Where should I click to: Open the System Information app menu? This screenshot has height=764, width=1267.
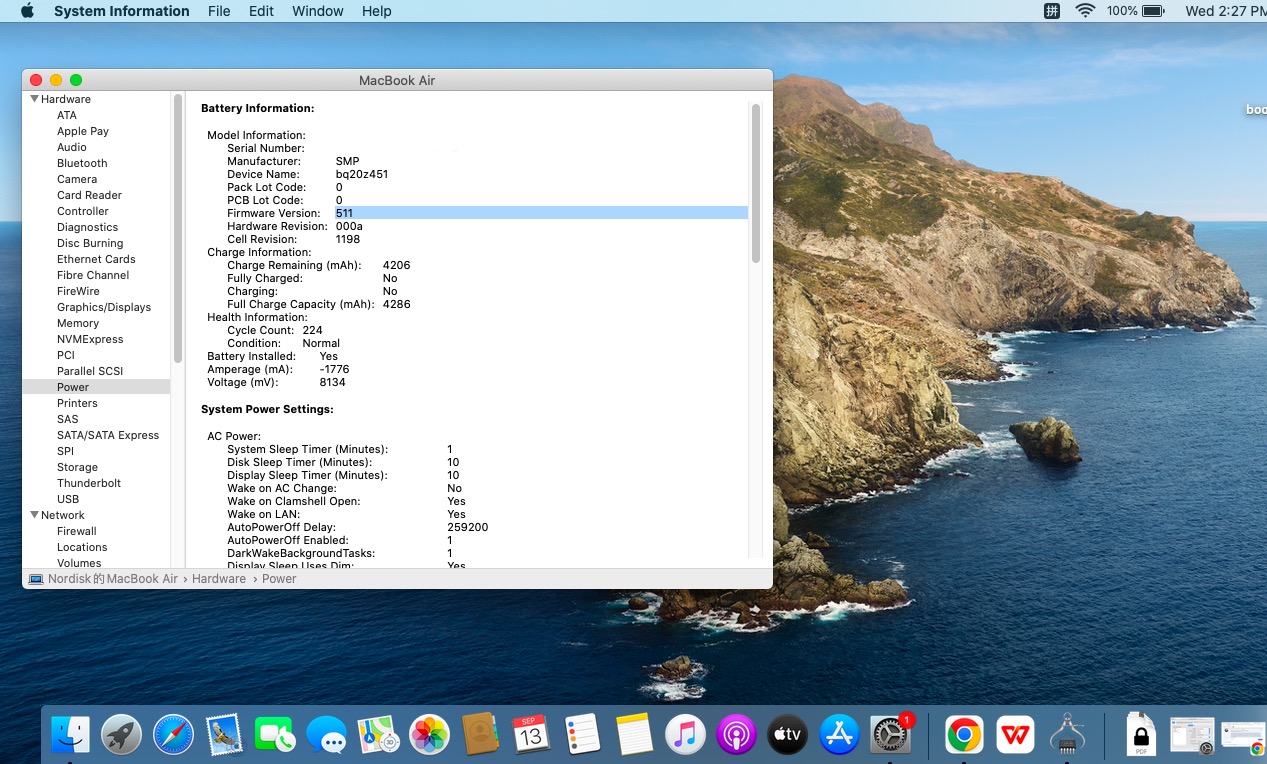[121, 11]
